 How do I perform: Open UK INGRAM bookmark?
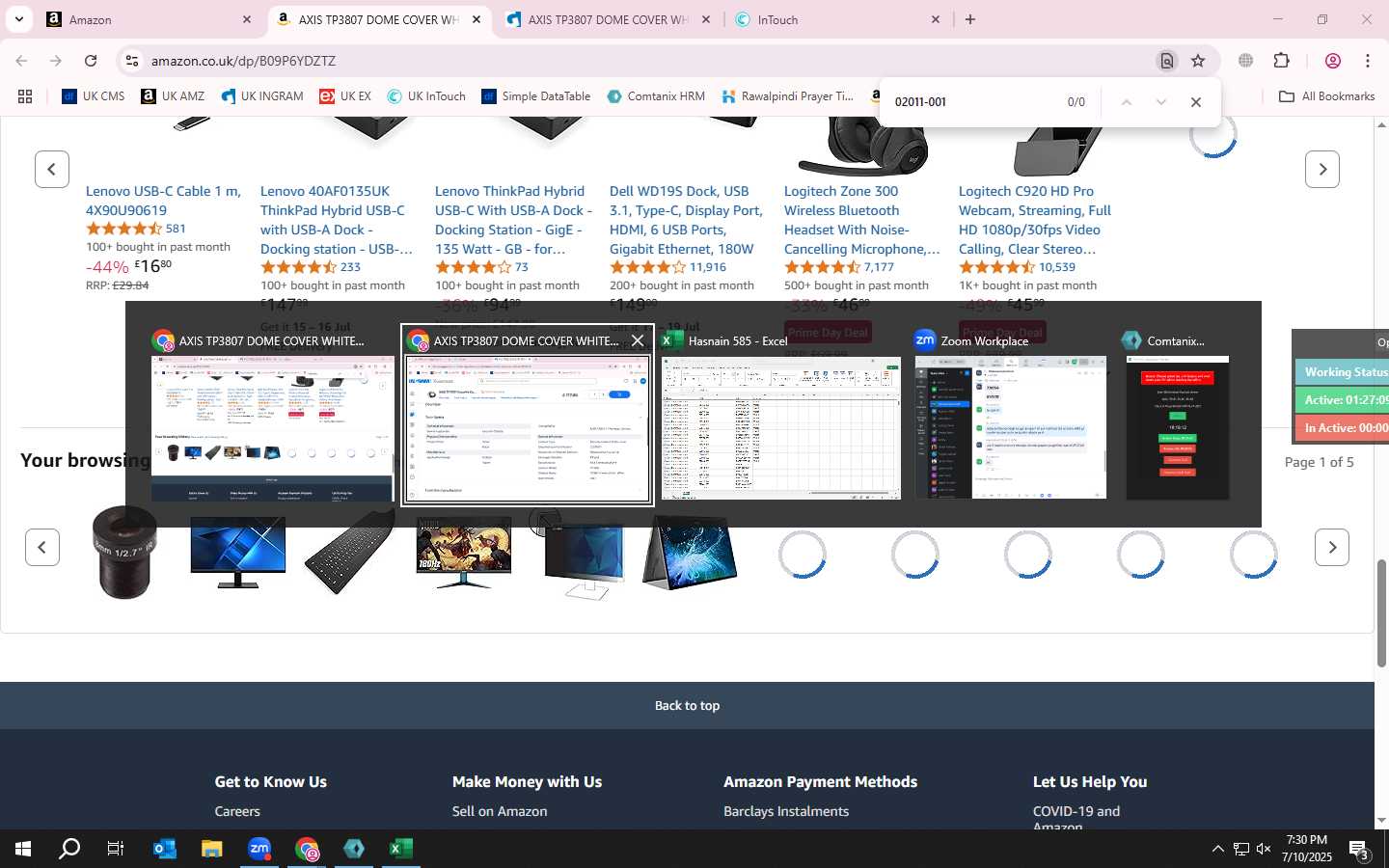click(262, 96)
